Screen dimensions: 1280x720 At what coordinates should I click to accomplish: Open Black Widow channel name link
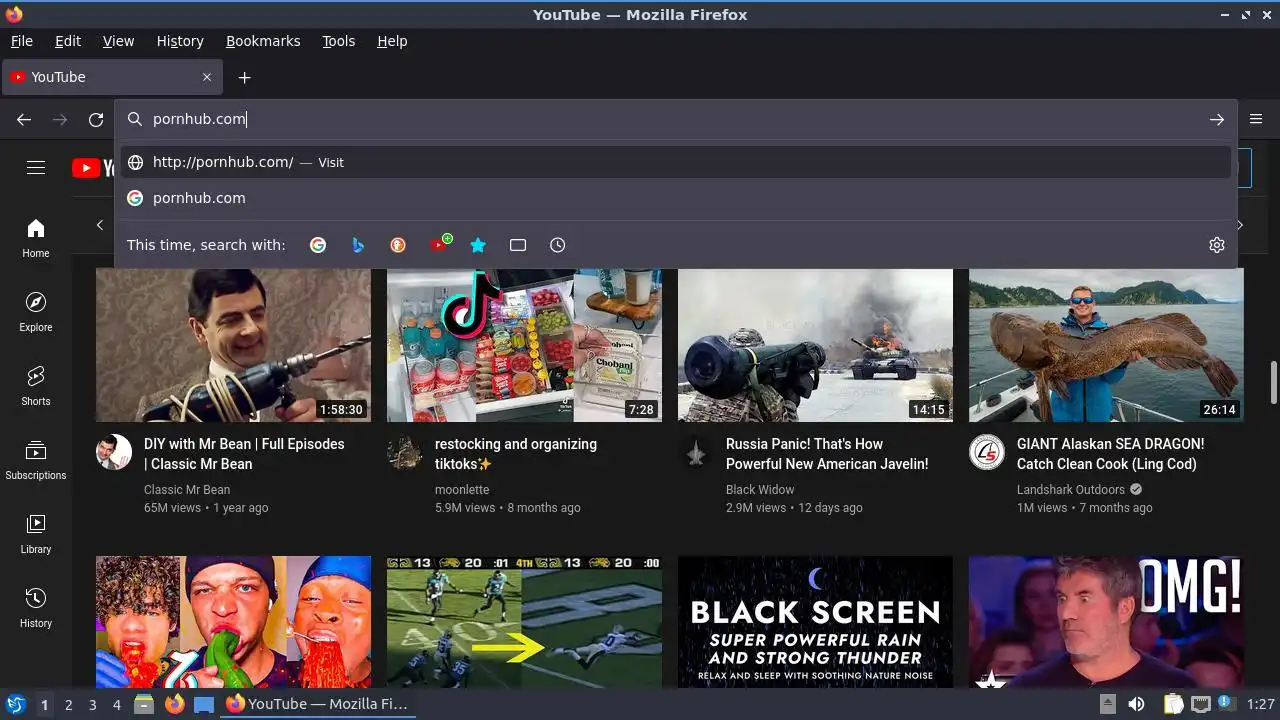(760, 490)
